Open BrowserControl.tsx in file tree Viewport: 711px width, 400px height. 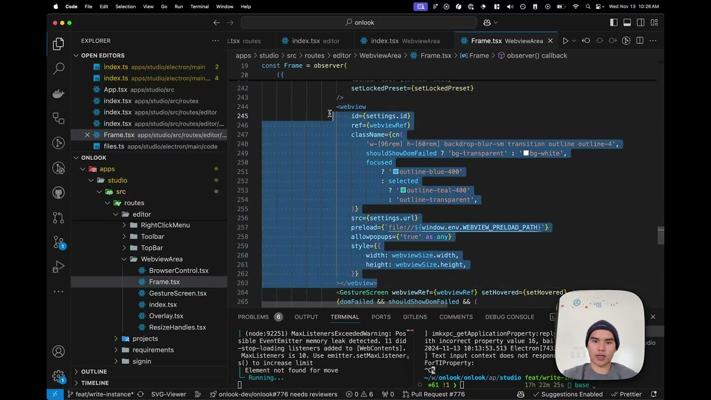179,270
